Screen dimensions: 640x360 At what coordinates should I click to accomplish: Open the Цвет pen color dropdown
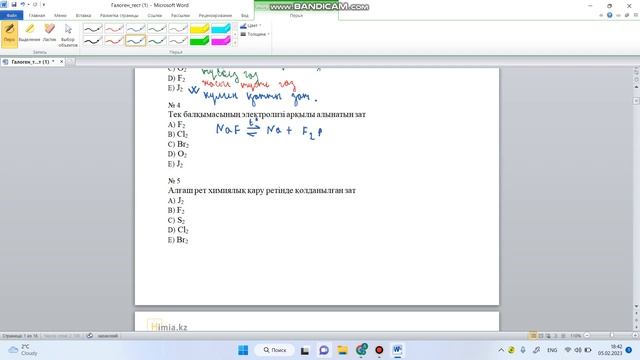(251, 26)
